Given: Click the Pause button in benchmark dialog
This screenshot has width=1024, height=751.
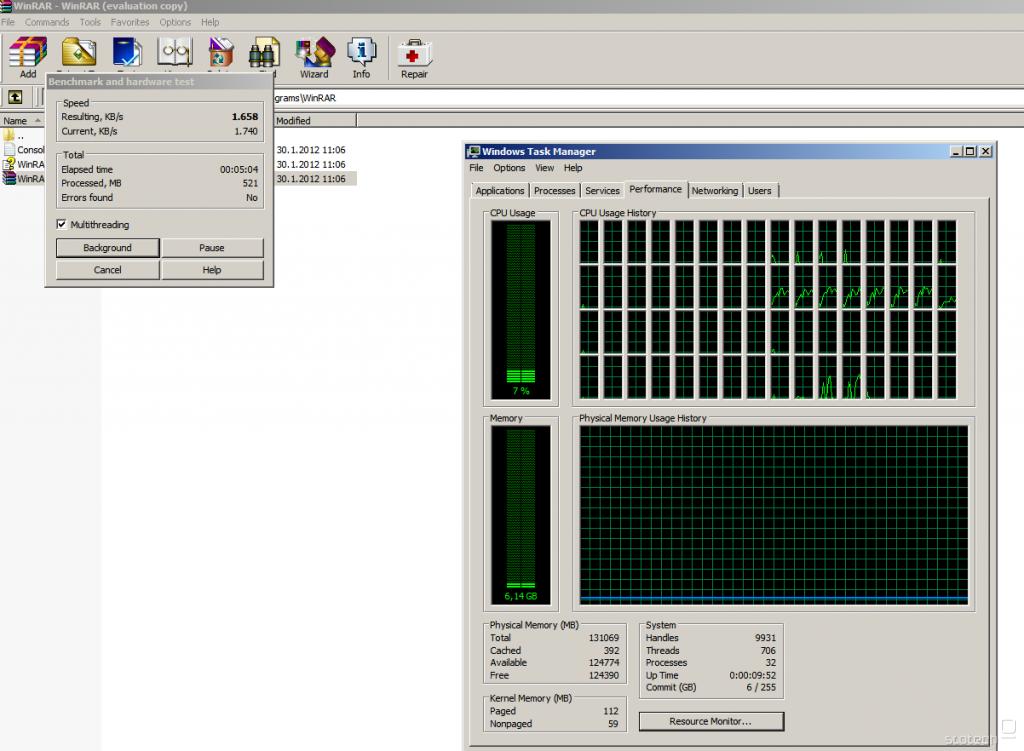Looking at the screenshot, I should [x=212, y=248].
